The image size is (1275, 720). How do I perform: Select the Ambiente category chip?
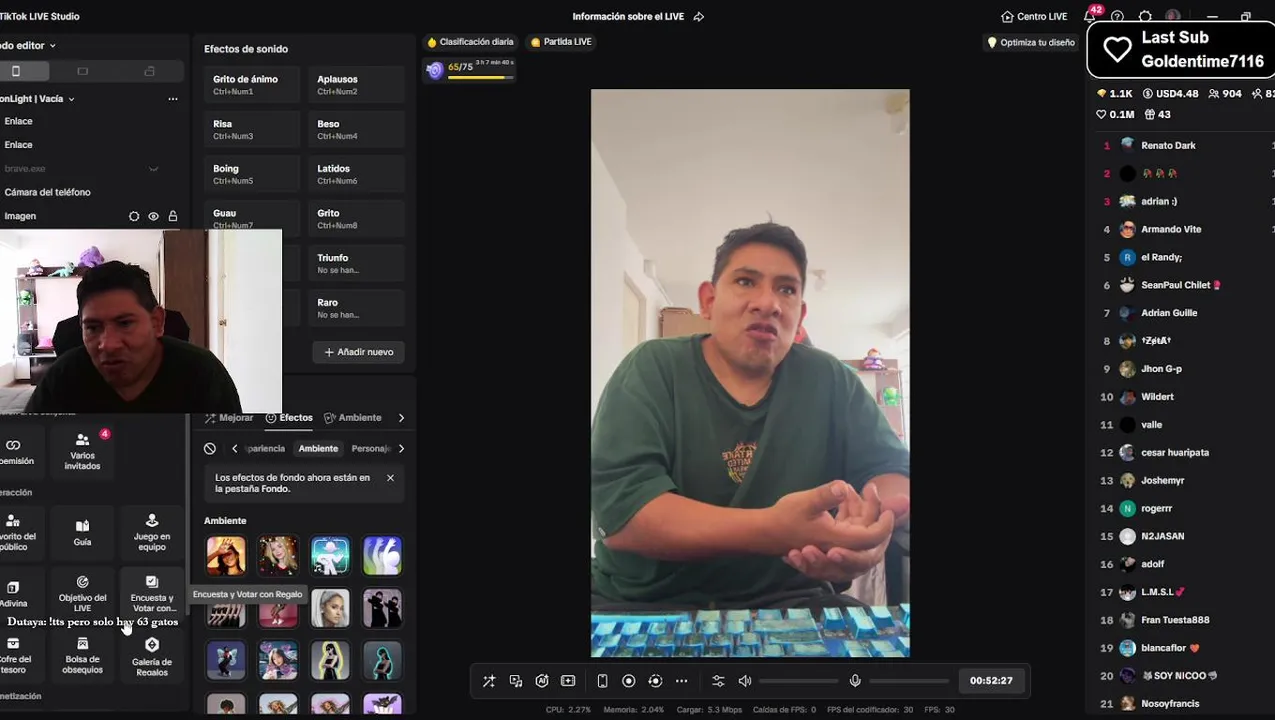click(x=318, y=449)
